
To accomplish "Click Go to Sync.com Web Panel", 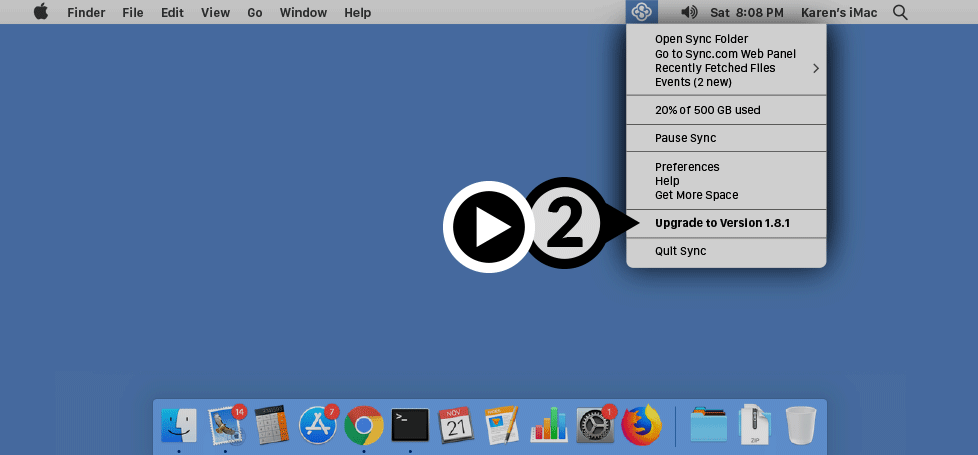I will pyautogui.click(x=725, y=54).
